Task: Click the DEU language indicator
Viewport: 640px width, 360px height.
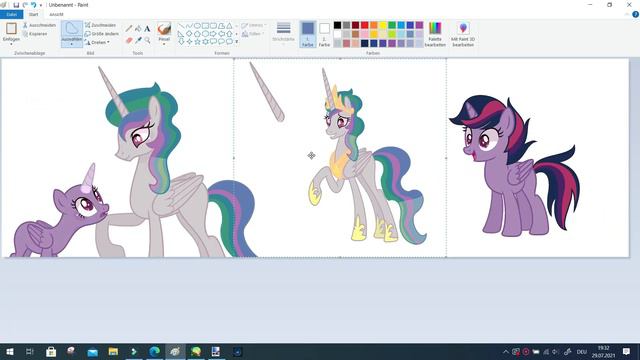Action: pos(582,351)
